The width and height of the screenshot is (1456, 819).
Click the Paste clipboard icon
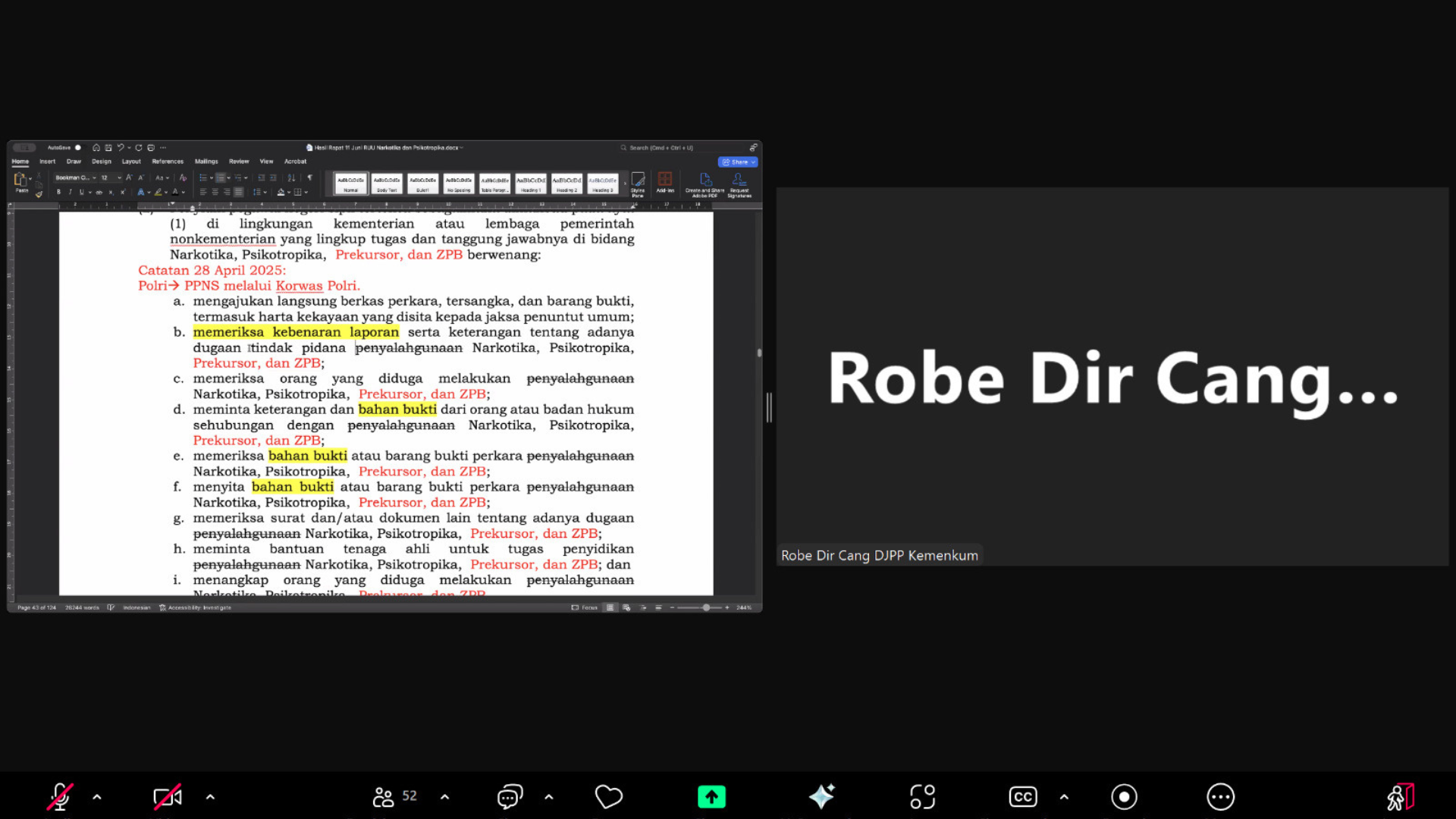20,180
